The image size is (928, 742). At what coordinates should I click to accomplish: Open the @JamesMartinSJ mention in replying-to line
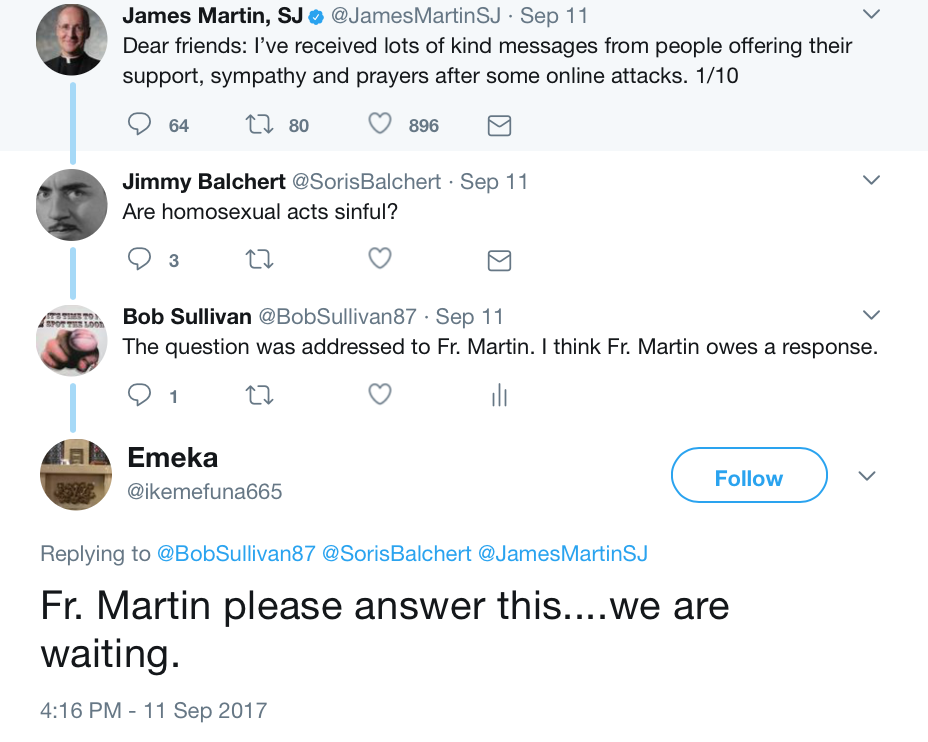pos(562,553)
